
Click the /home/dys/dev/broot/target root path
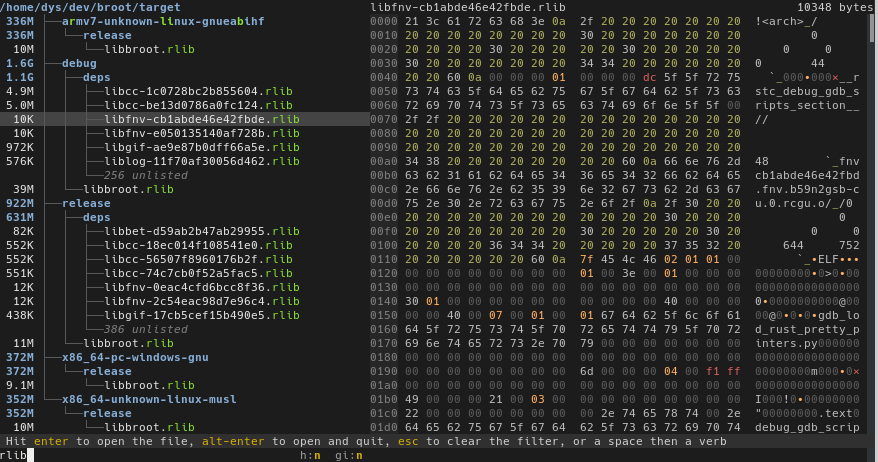click(x=90, y=7)
